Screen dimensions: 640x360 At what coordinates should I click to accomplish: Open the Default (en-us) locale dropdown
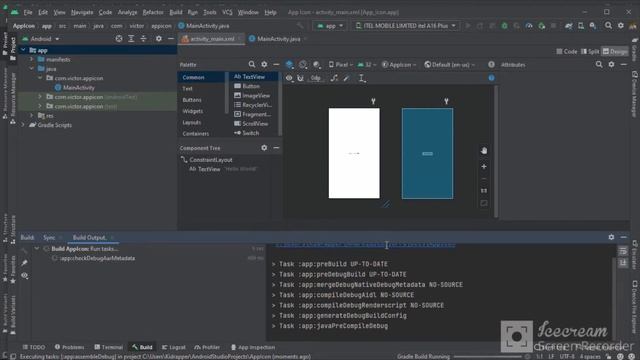[449, 64]
